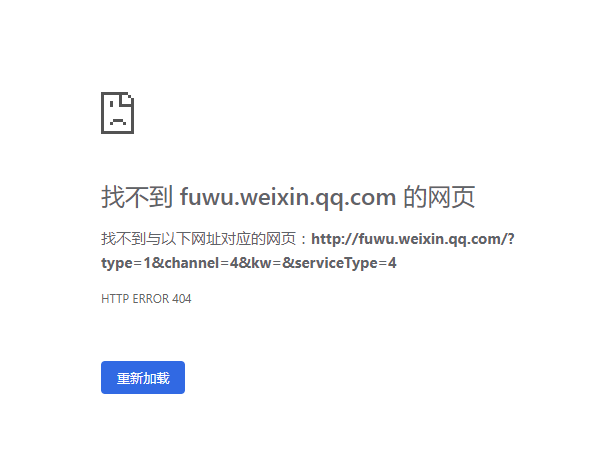This screenshot has width=599, height=469.
Task: Click the channel=4 URL parameter
Action: coord(201,263)
